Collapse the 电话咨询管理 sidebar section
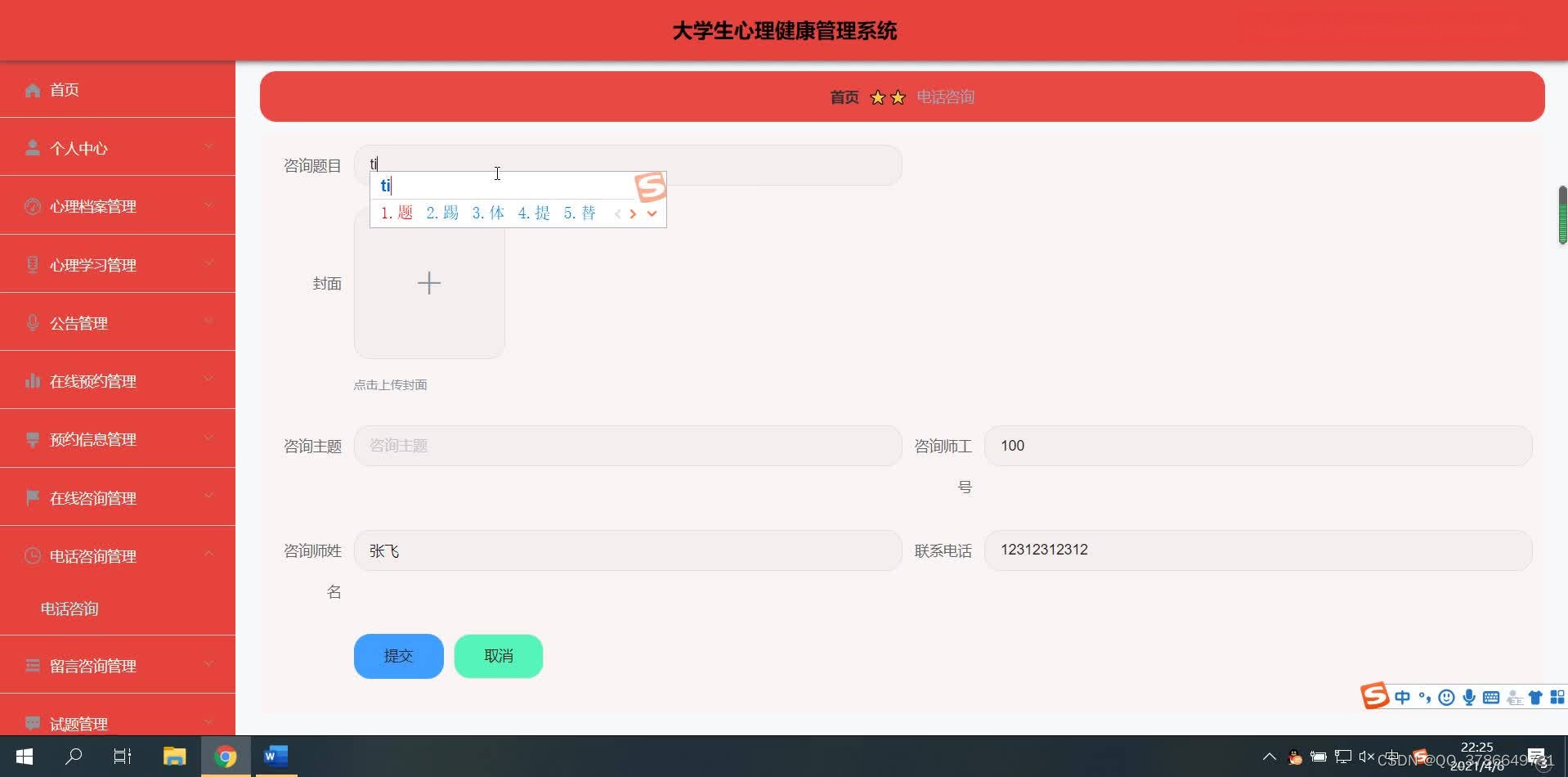The height and width of the screenshot is (777, 1568). coord(208,555)
